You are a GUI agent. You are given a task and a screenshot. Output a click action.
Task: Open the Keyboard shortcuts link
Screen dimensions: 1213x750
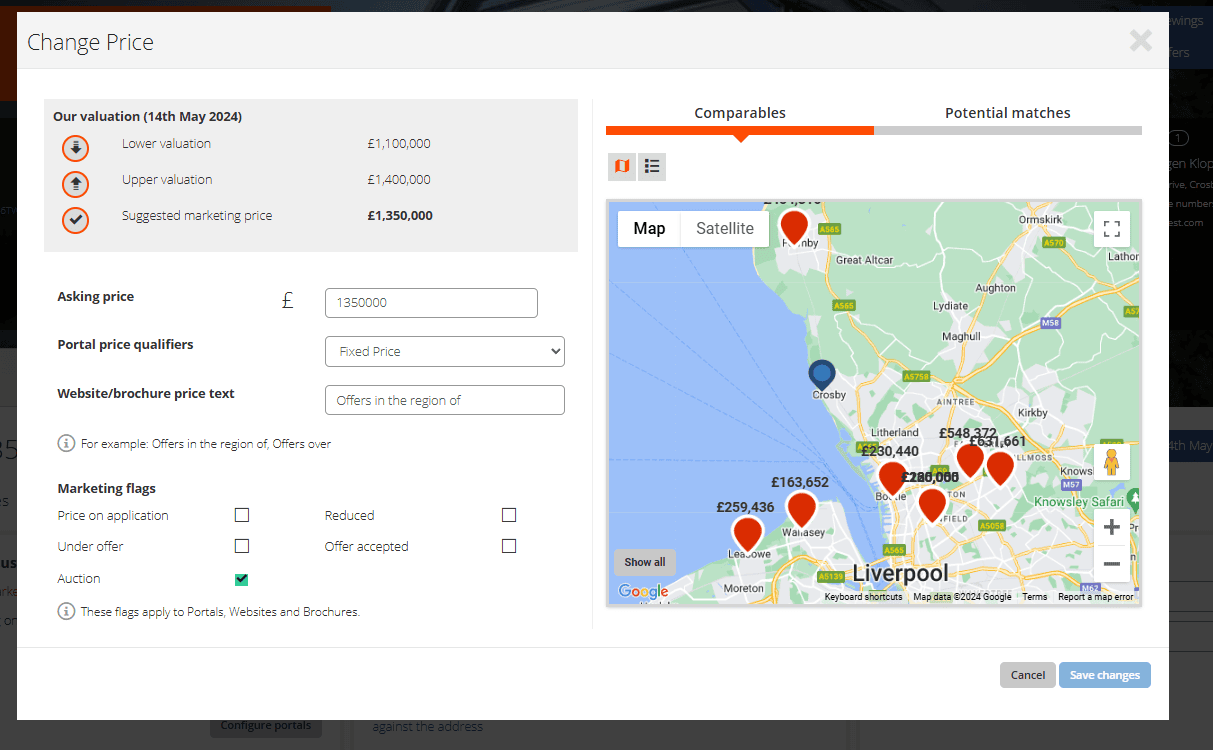click(863, 597)
